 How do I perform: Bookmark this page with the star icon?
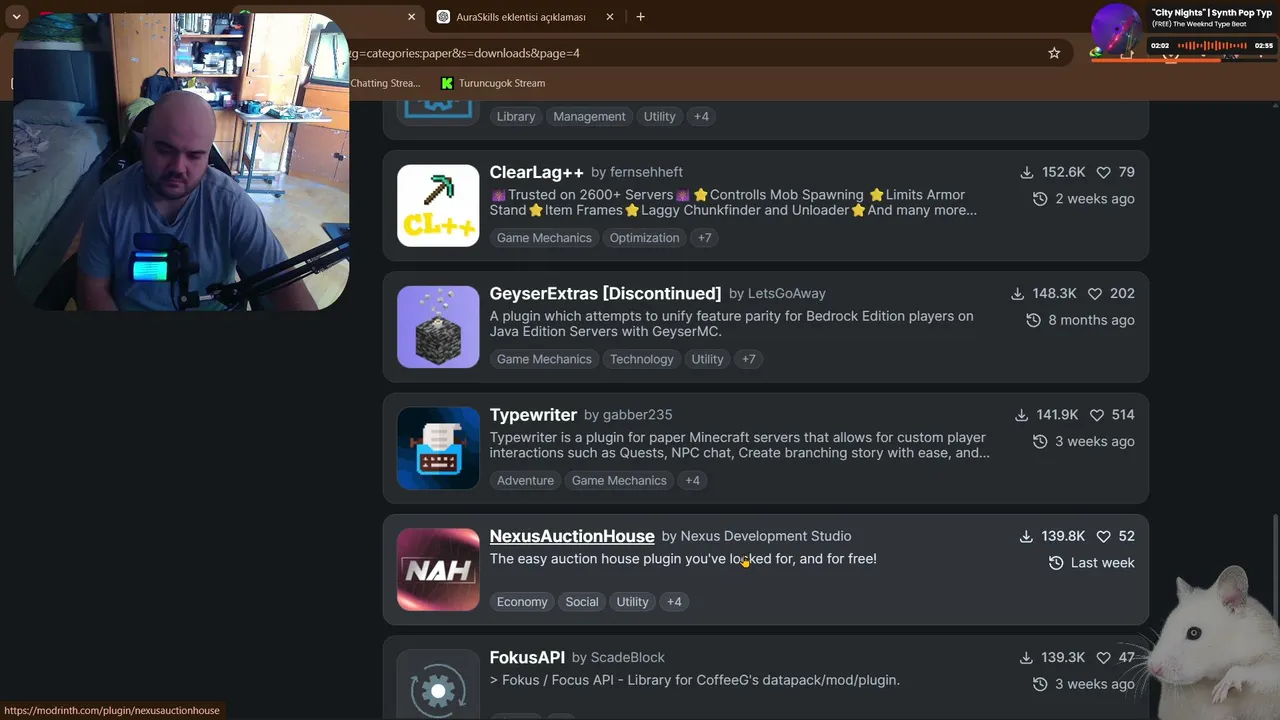click(x=1054, y=53)
